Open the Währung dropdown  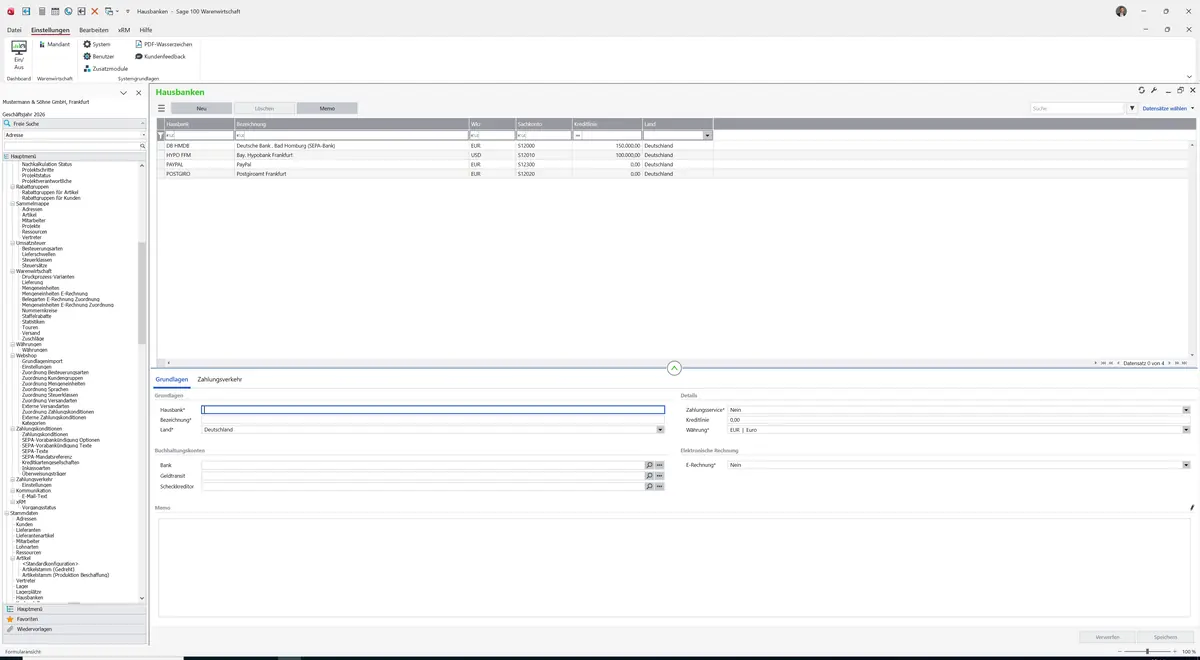[1186, 429]
